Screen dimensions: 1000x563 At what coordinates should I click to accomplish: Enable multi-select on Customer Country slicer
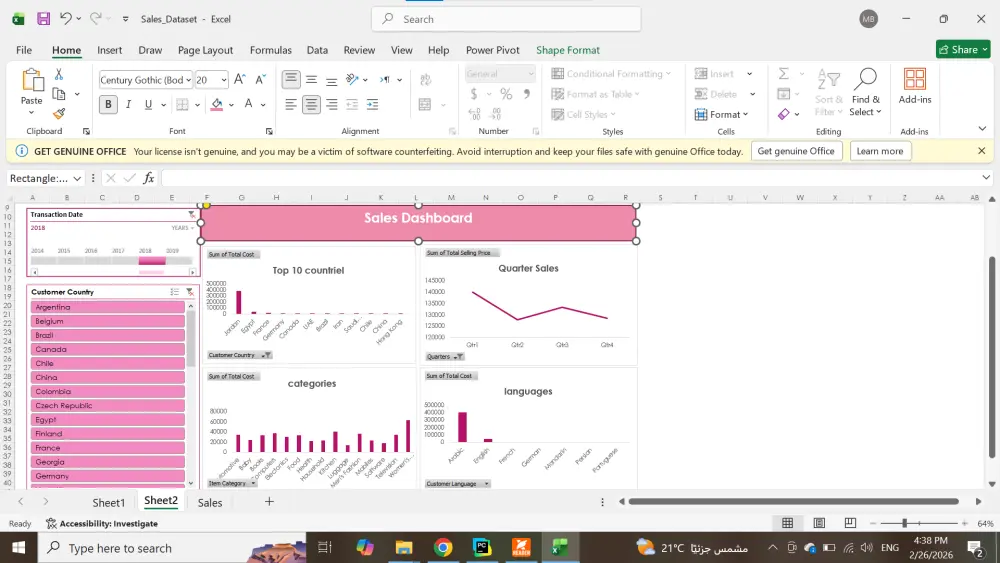tap(174, 291)
